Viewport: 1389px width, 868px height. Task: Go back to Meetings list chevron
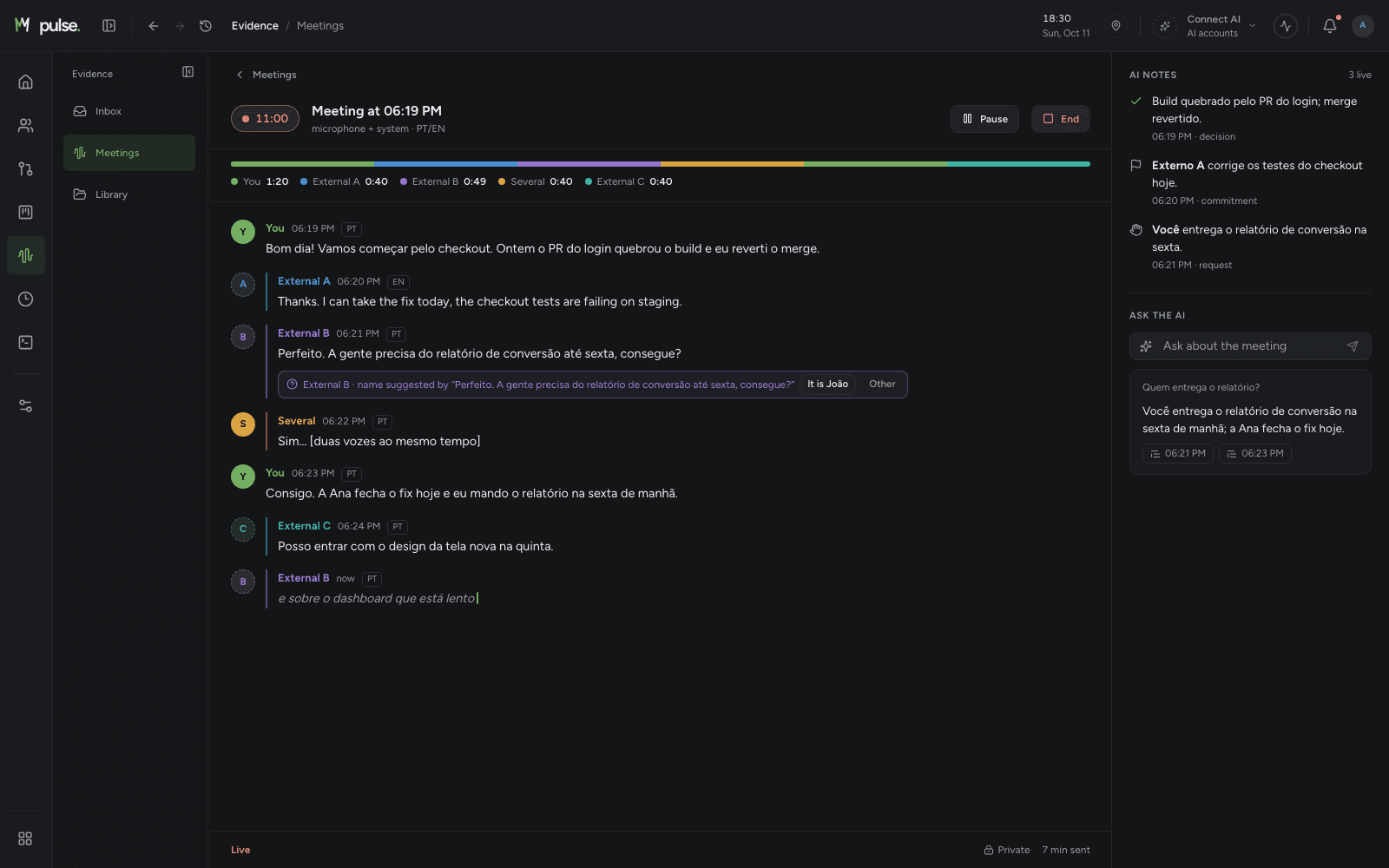click(240, 75)
